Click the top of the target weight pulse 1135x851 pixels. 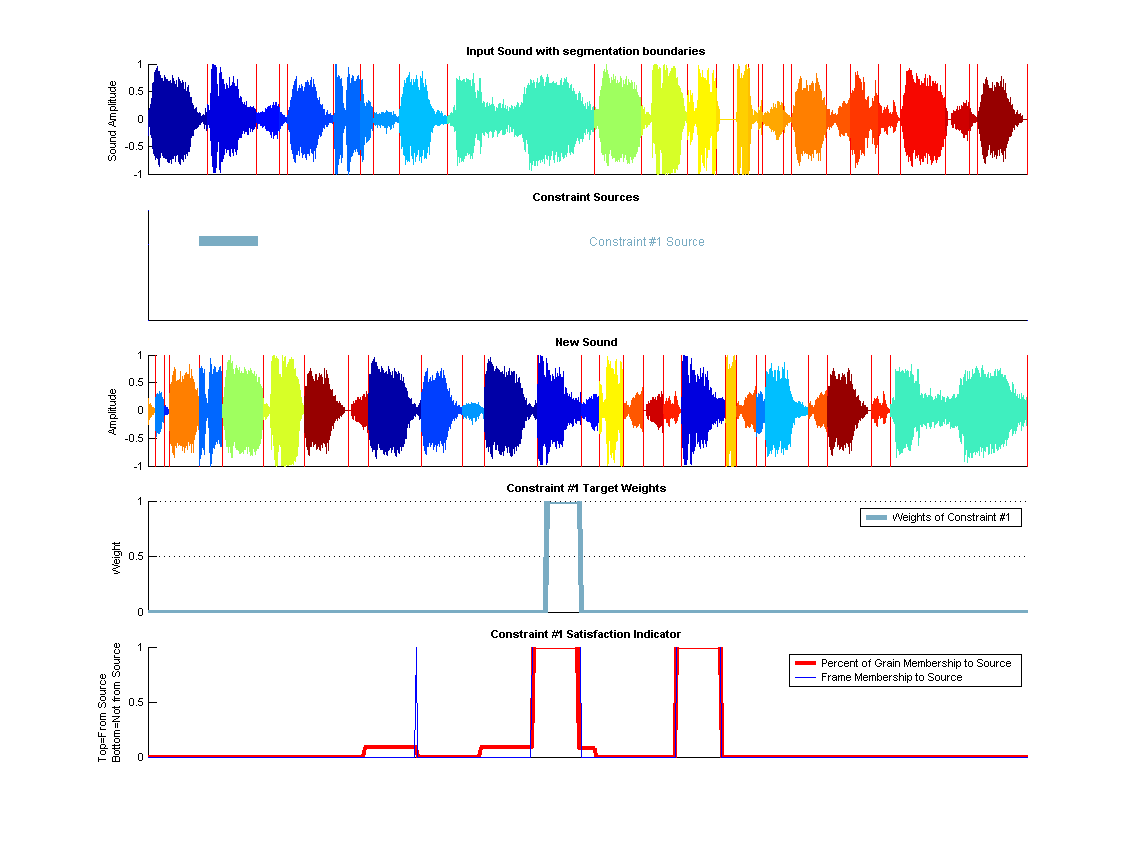tap(563, 503)
